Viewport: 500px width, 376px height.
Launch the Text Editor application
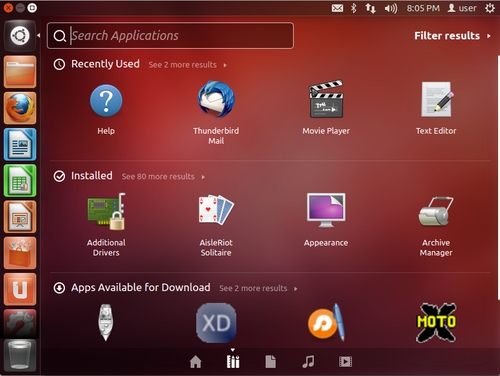pyautogui.click(x=436, y=99)
